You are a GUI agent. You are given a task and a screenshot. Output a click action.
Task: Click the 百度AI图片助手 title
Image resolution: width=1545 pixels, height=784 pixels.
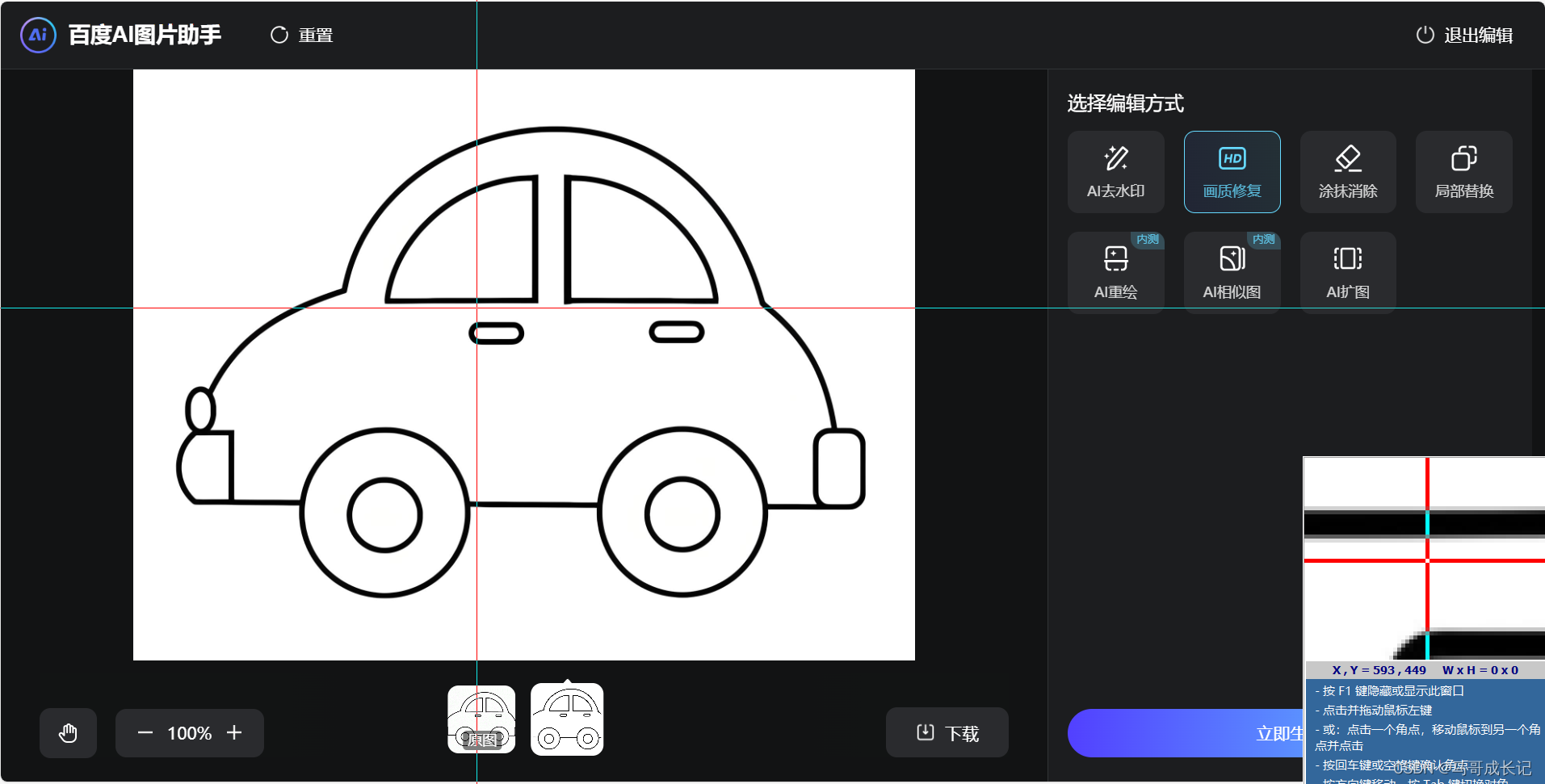(145, 35)
